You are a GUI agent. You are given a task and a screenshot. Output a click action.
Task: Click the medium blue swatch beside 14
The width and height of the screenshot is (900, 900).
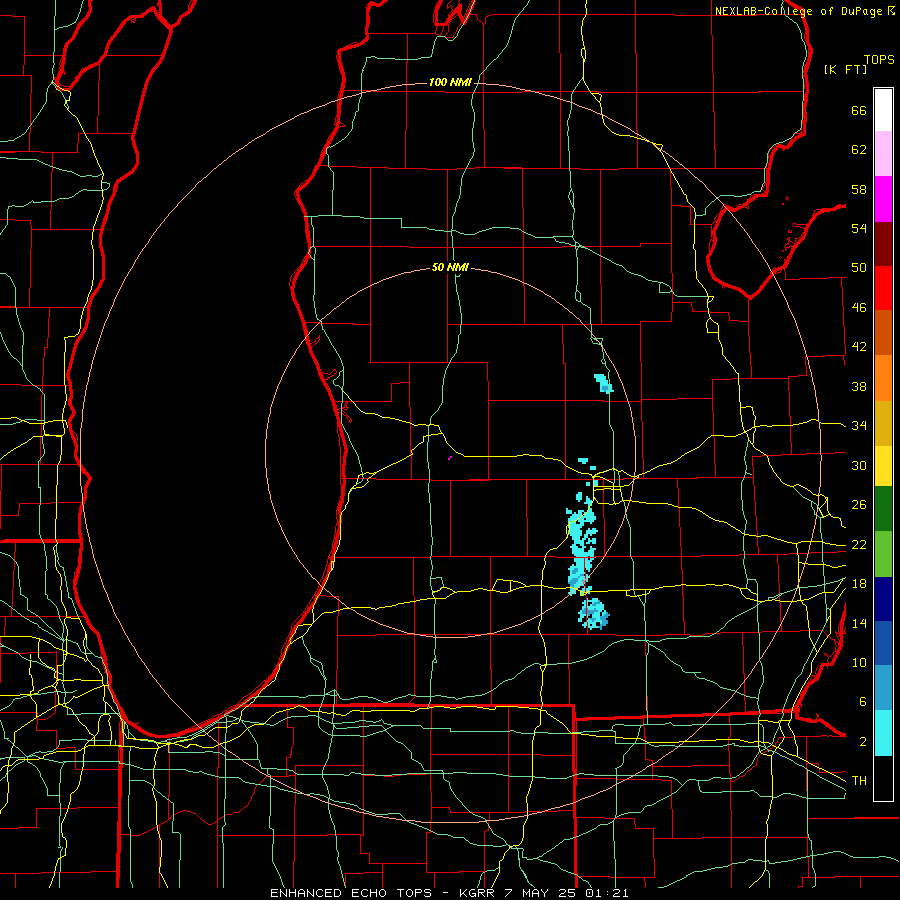(883, 643)
